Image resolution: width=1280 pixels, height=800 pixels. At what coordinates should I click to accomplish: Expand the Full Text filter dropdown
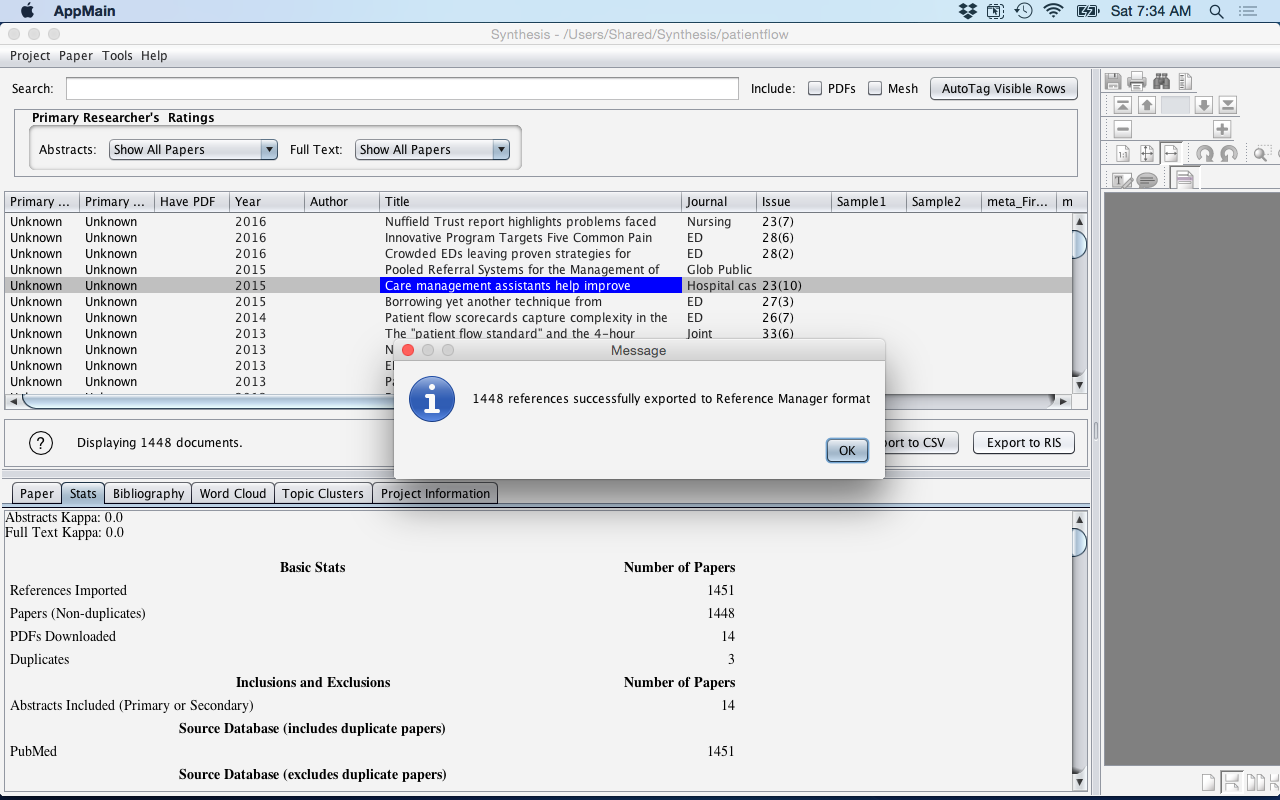pyautogui.click(x=433, y=149)
